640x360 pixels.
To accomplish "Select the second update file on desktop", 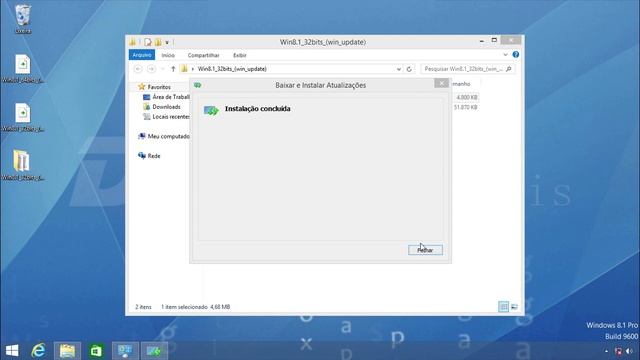I will point(22,118).
